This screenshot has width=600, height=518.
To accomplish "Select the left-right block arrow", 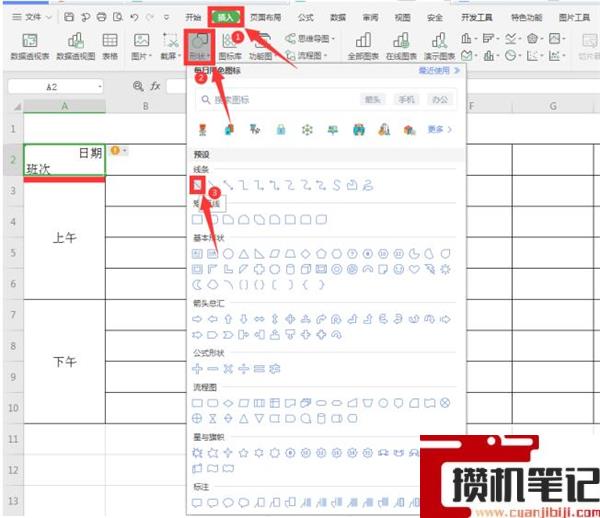I will 259,319.
